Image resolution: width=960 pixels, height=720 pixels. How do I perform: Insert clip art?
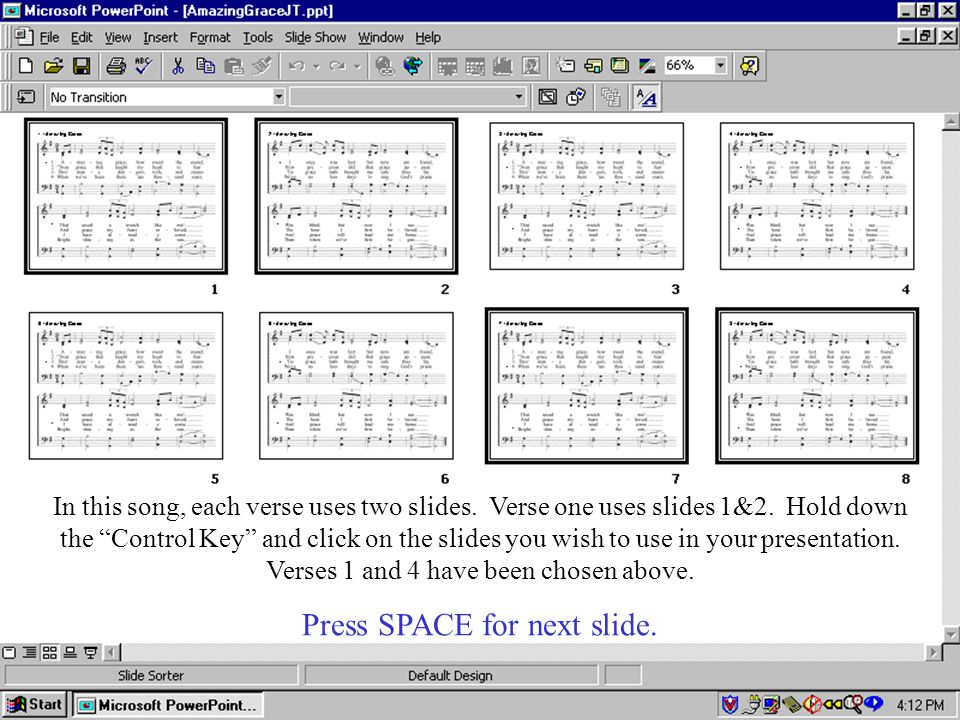pyautogui.click(x=531, y=66)
